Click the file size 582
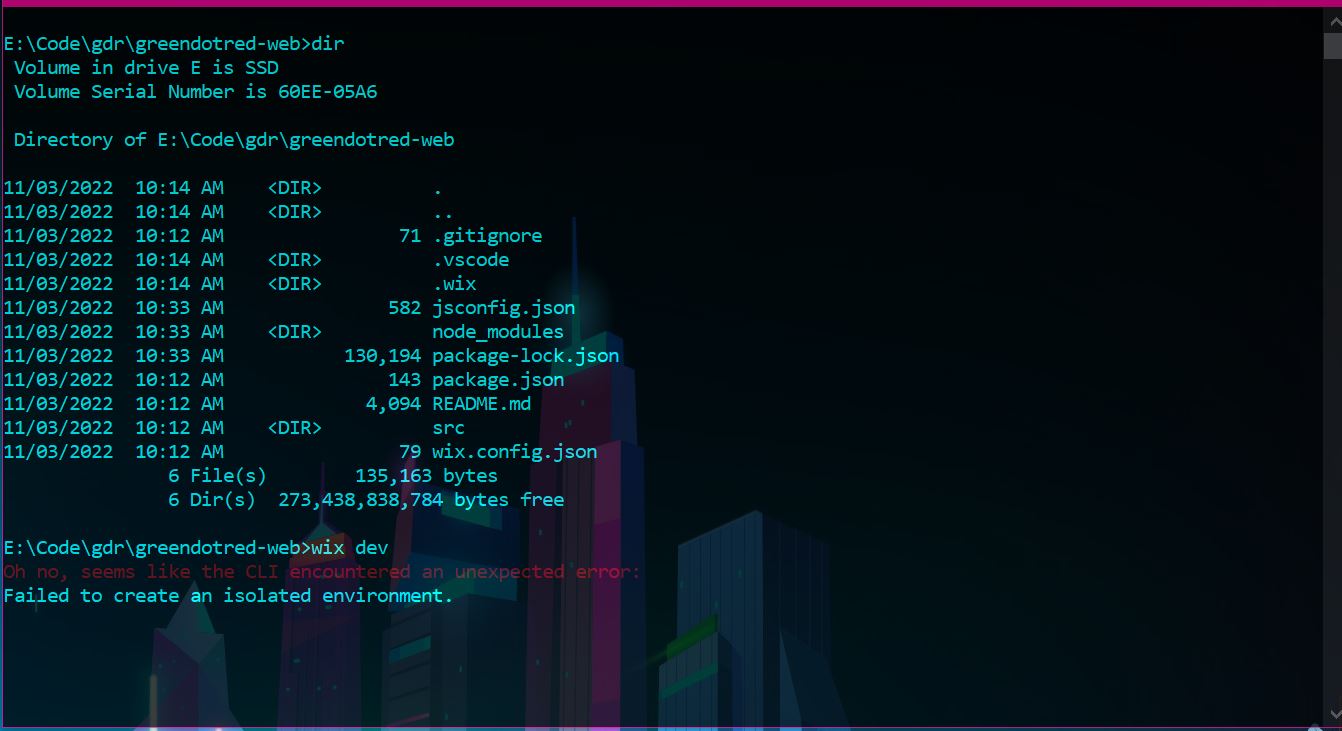Image resolution: width=1342 pixels, height=731 pixels. pos(405,308)
